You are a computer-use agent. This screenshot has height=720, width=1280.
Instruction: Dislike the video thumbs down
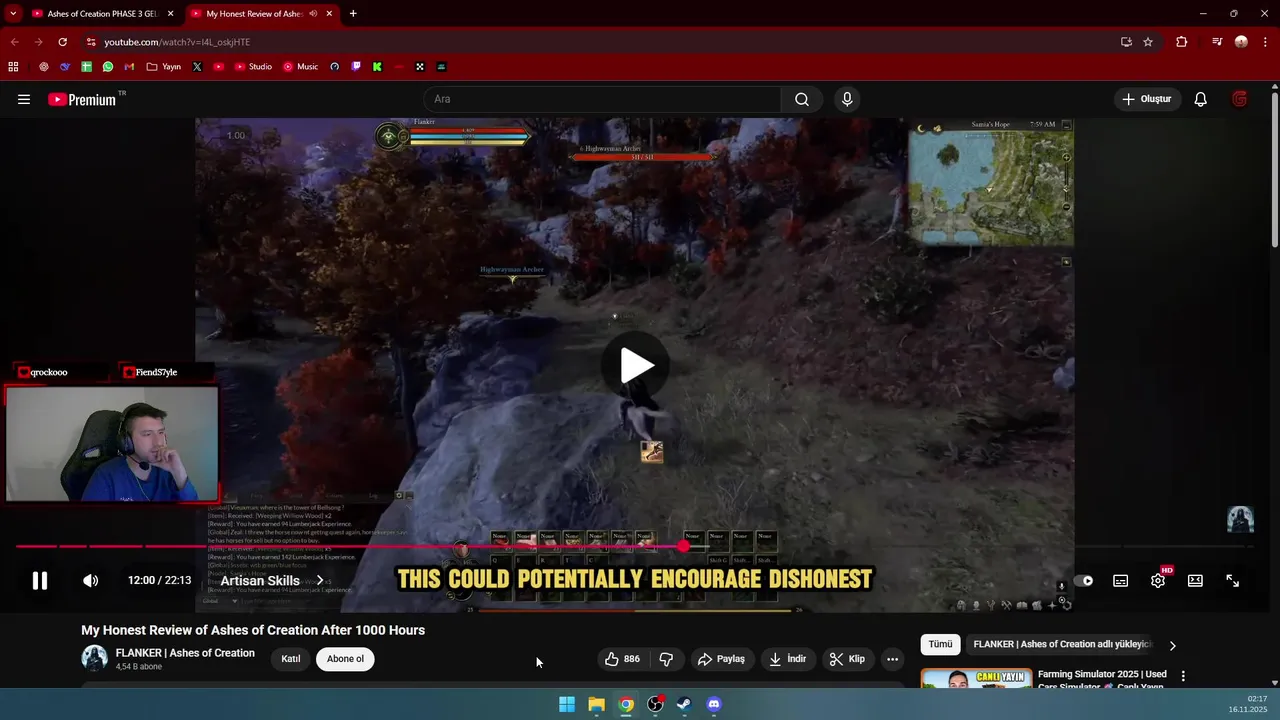pos(666,659)
